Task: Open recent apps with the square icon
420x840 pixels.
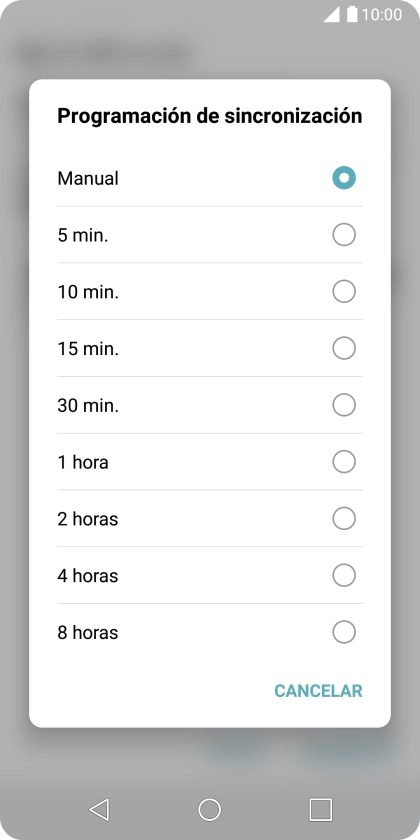Action: point(320,809)
